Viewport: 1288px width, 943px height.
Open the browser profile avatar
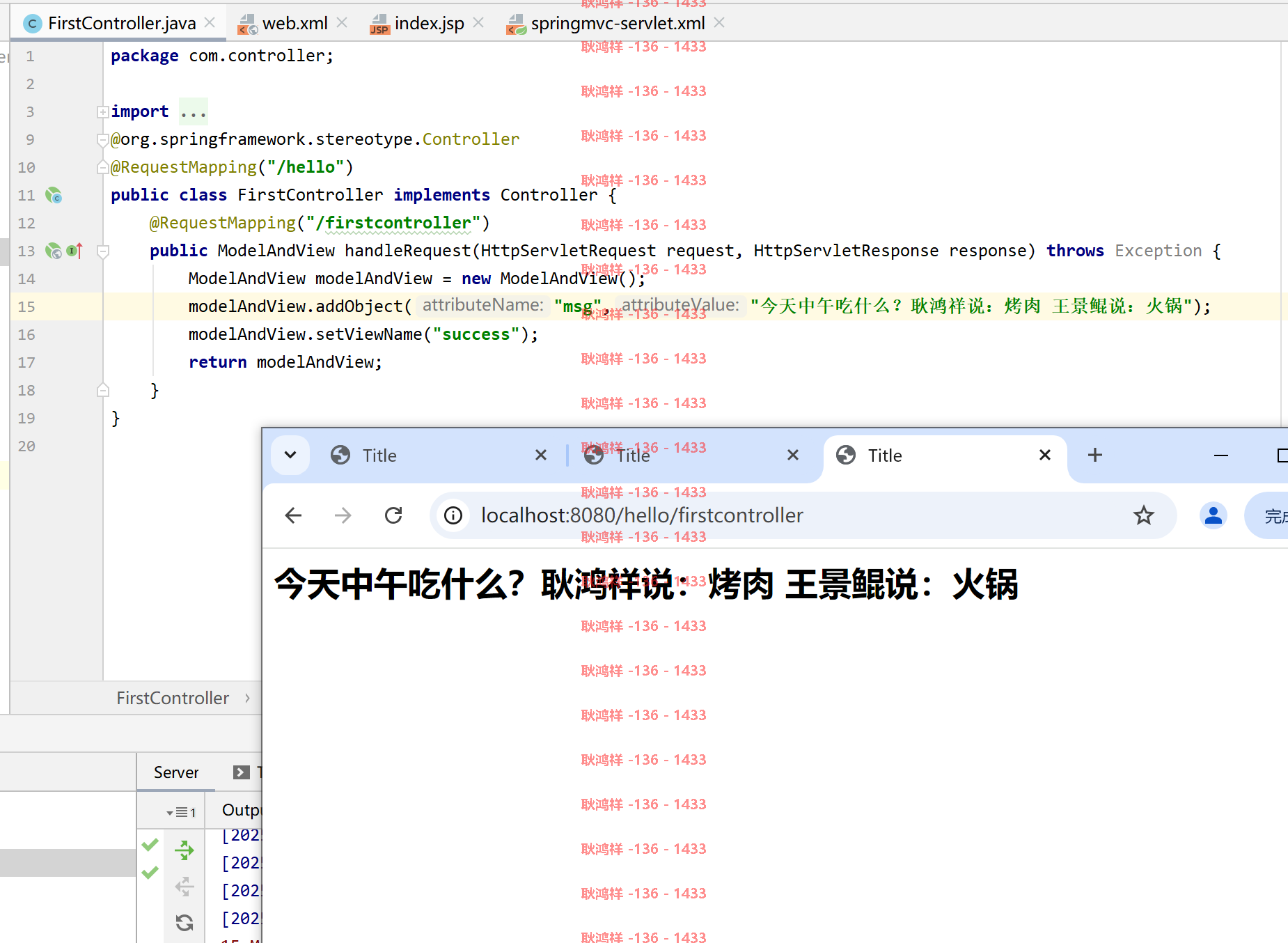click(1214, 515)
